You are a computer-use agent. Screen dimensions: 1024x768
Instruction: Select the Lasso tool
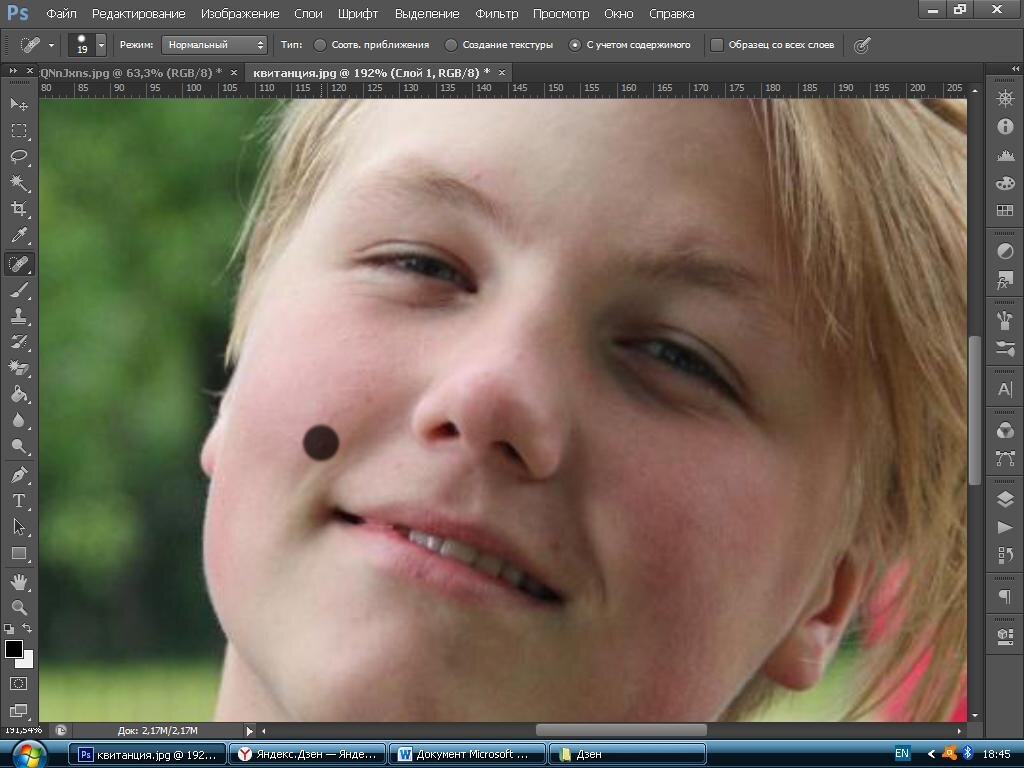[x=18, y=157]
